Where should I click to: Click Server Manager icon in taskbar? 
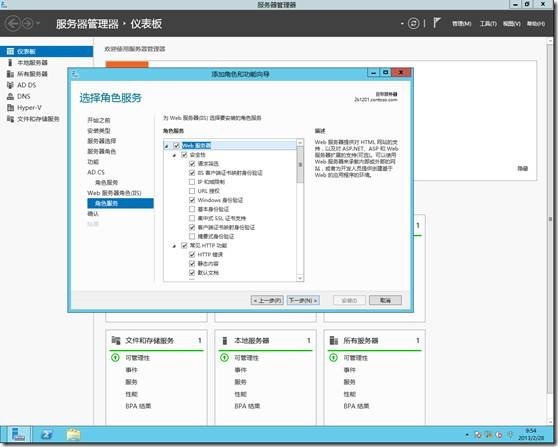[x=19, y=435]
